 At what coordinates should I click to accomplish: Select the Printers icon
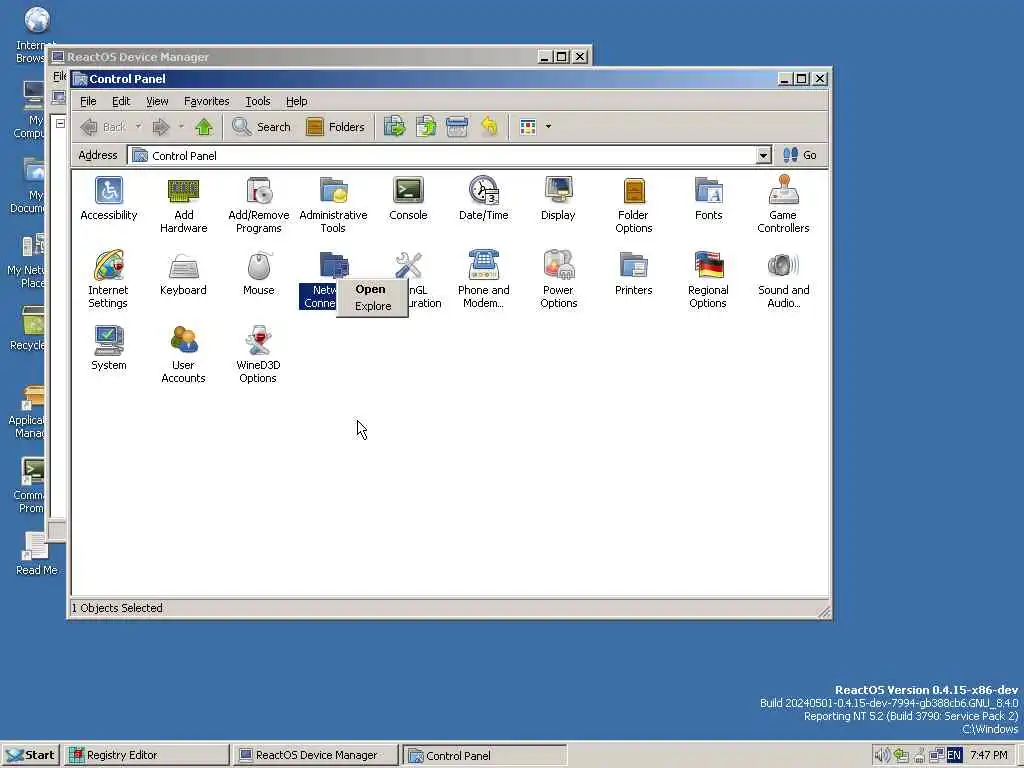(633, 274)
